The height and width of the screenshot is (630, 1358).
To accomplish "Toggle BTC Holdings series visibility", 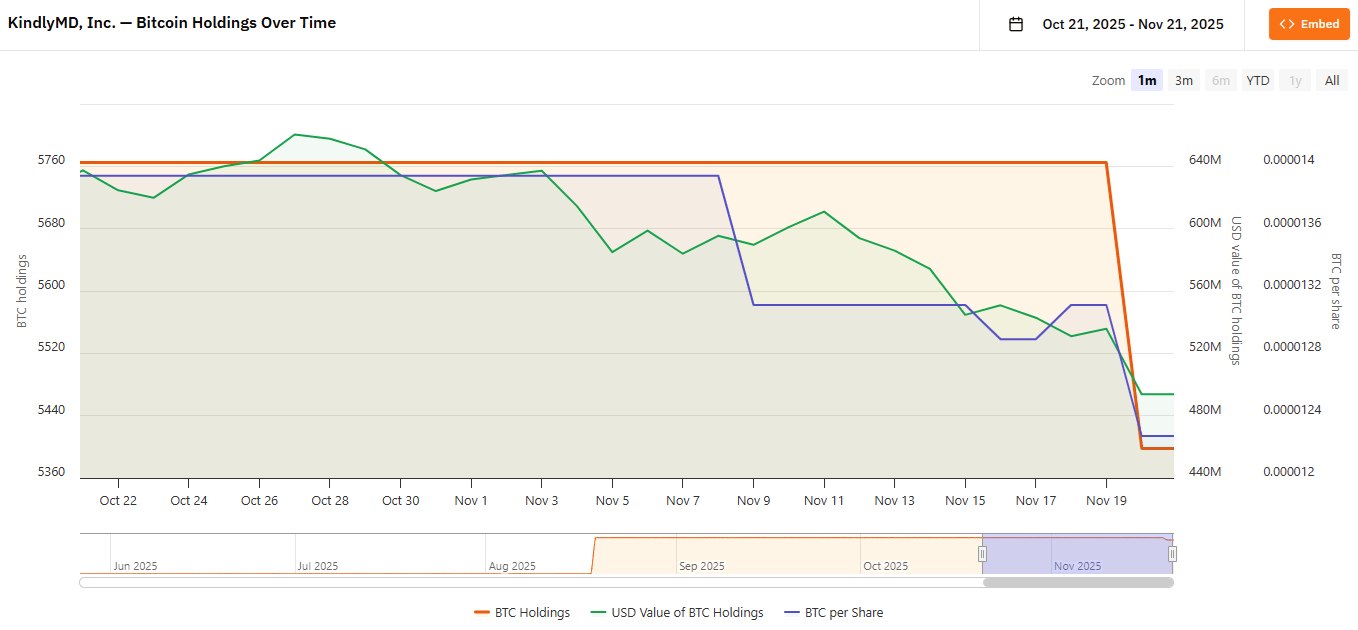I will tap(532, 613).
